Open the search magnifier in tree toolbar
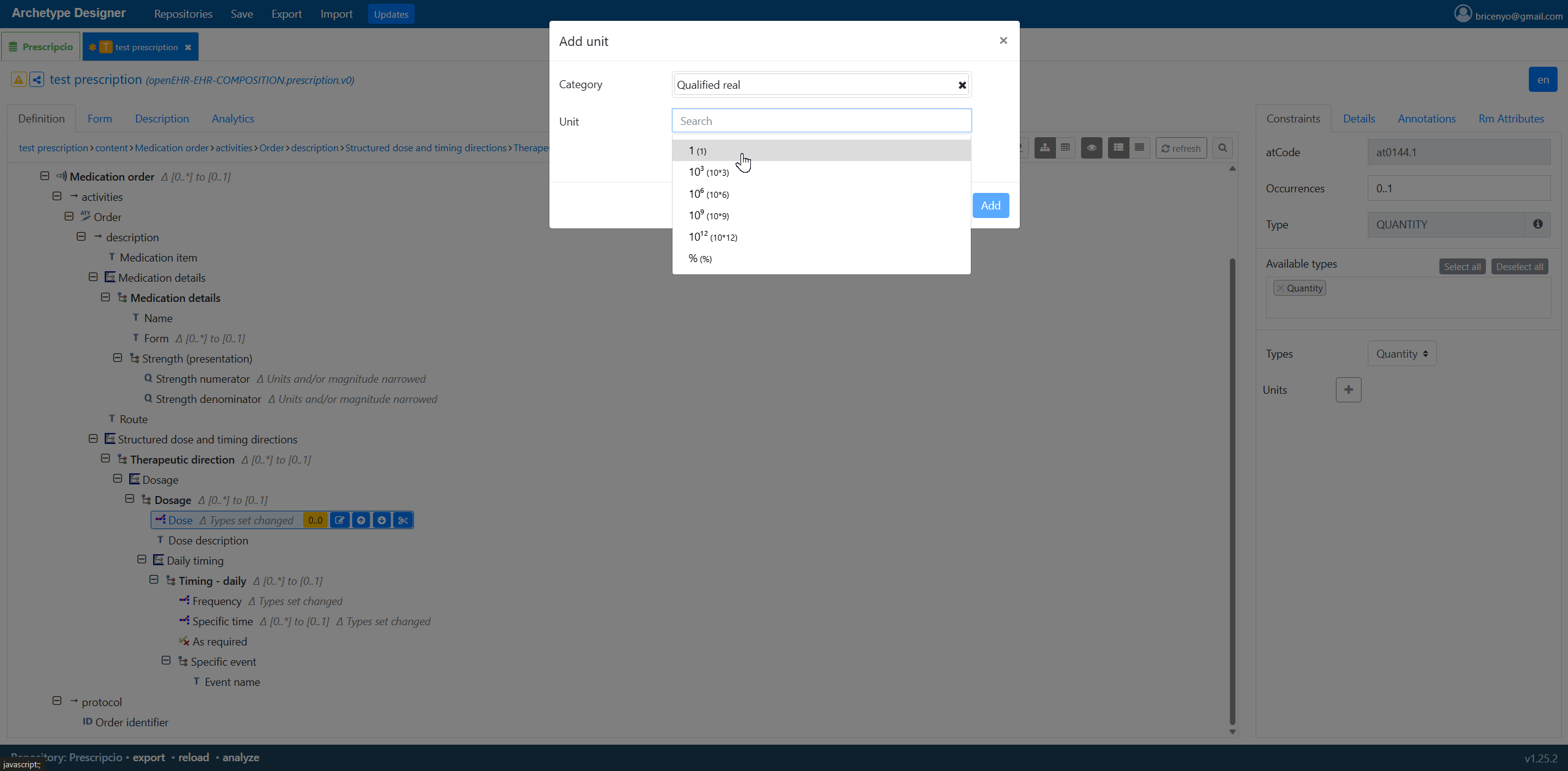The width and height of the screenshot is (1568, 771). 1222,148
